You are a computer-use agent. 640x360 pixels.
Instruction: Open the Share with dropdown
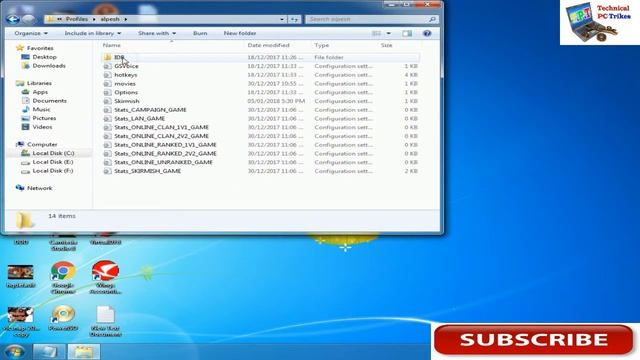(157, 33)
